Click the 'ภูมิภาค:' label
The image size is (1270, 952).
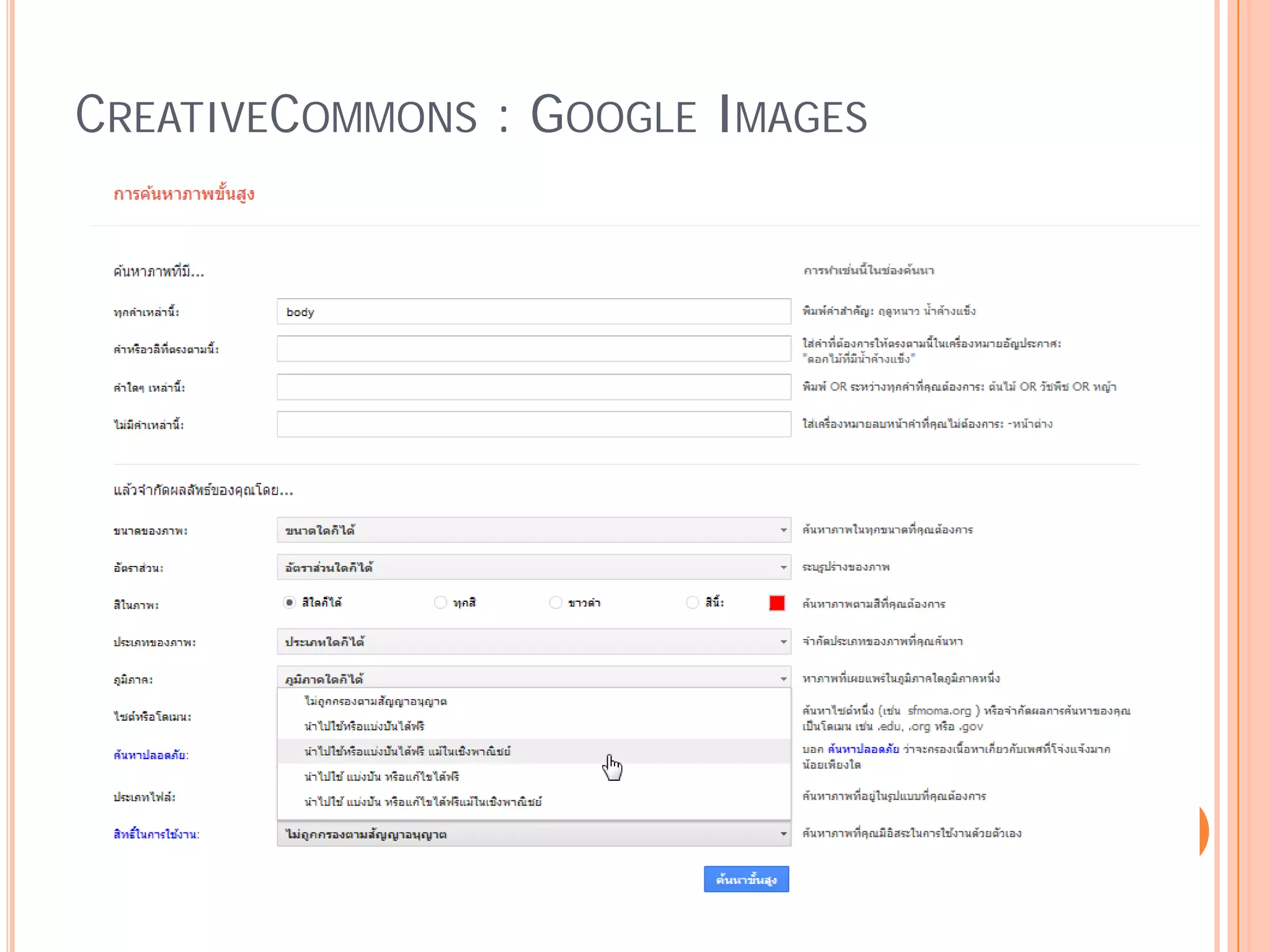coord(133,679)
